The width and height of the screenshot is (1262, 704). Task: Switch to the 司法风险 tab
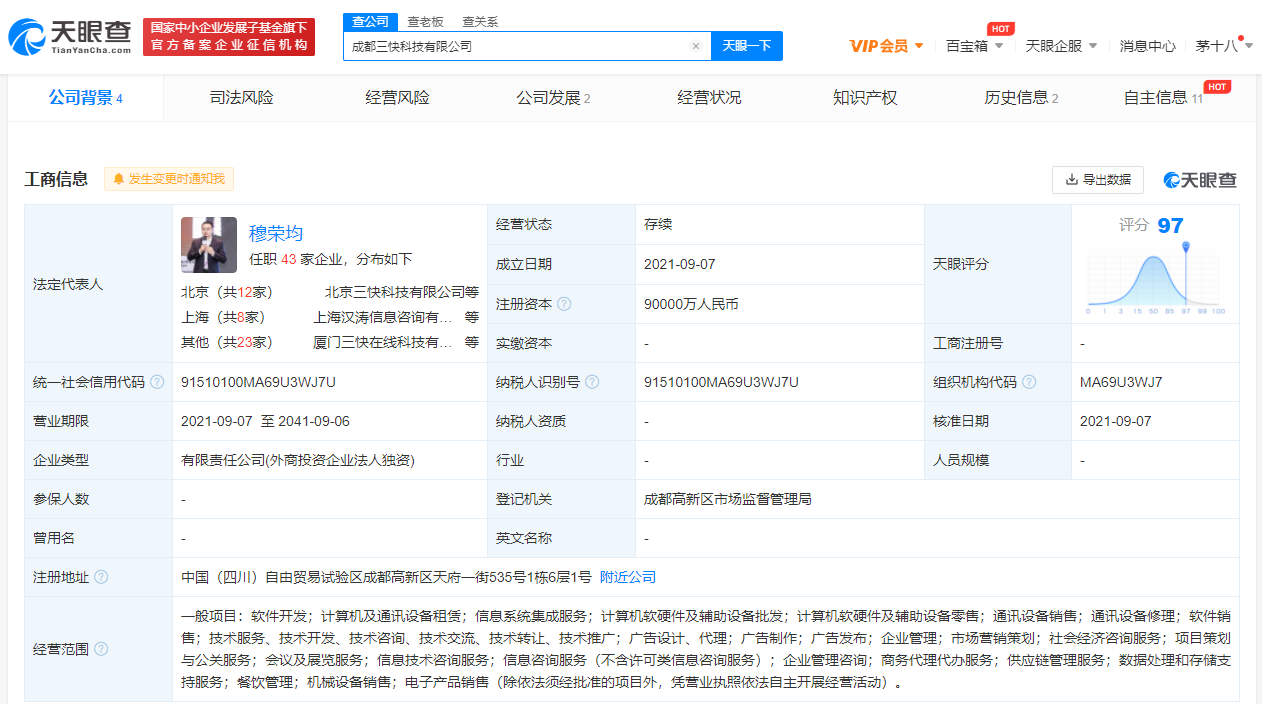241,98
